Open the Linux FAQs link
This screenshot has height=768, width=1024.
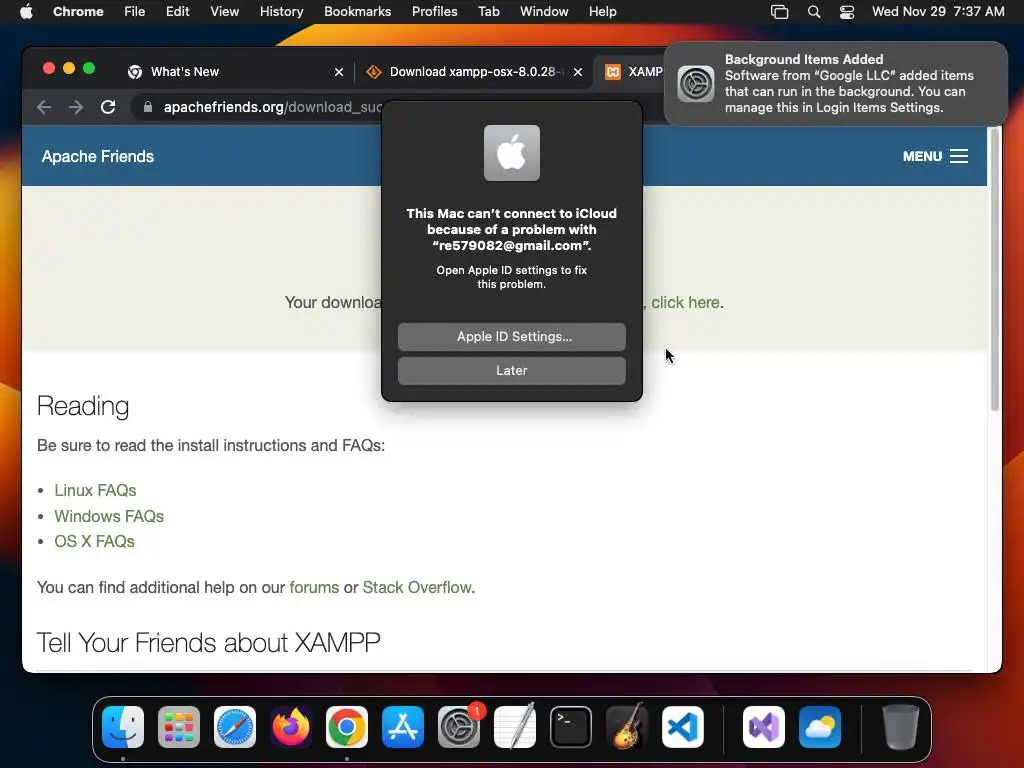[x=95, y=490]
